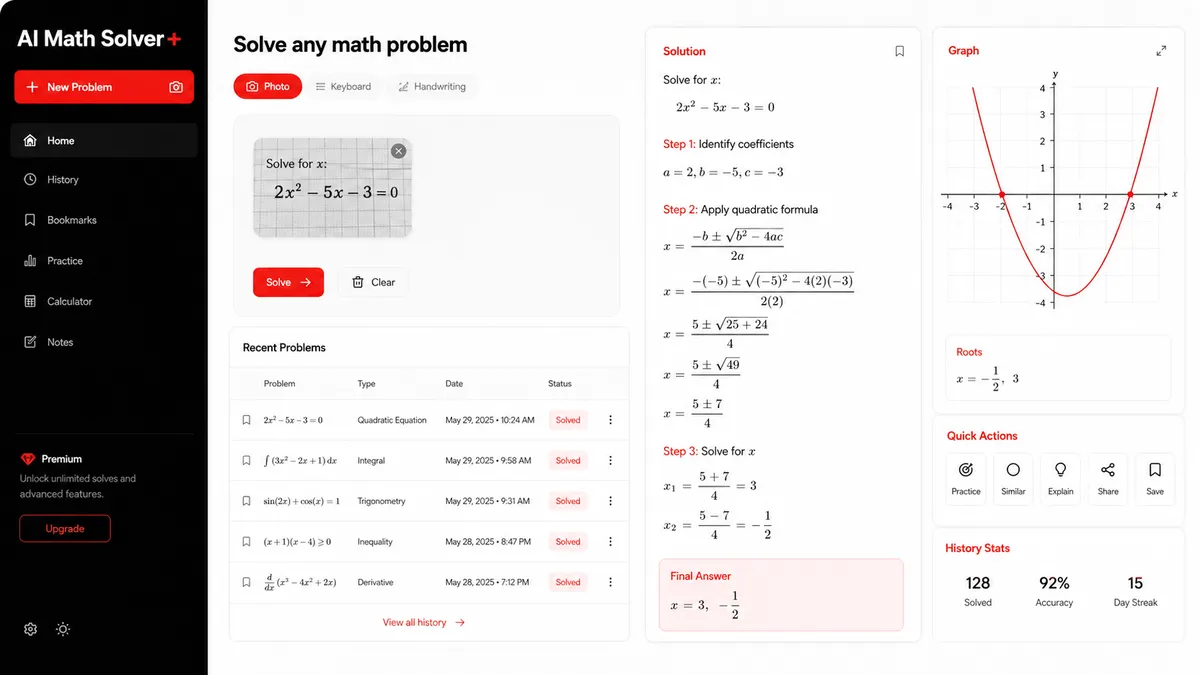Open more options for Trigonometry row
The image size is (1200, 675).
pyautogui.click(x=611, y=501)
